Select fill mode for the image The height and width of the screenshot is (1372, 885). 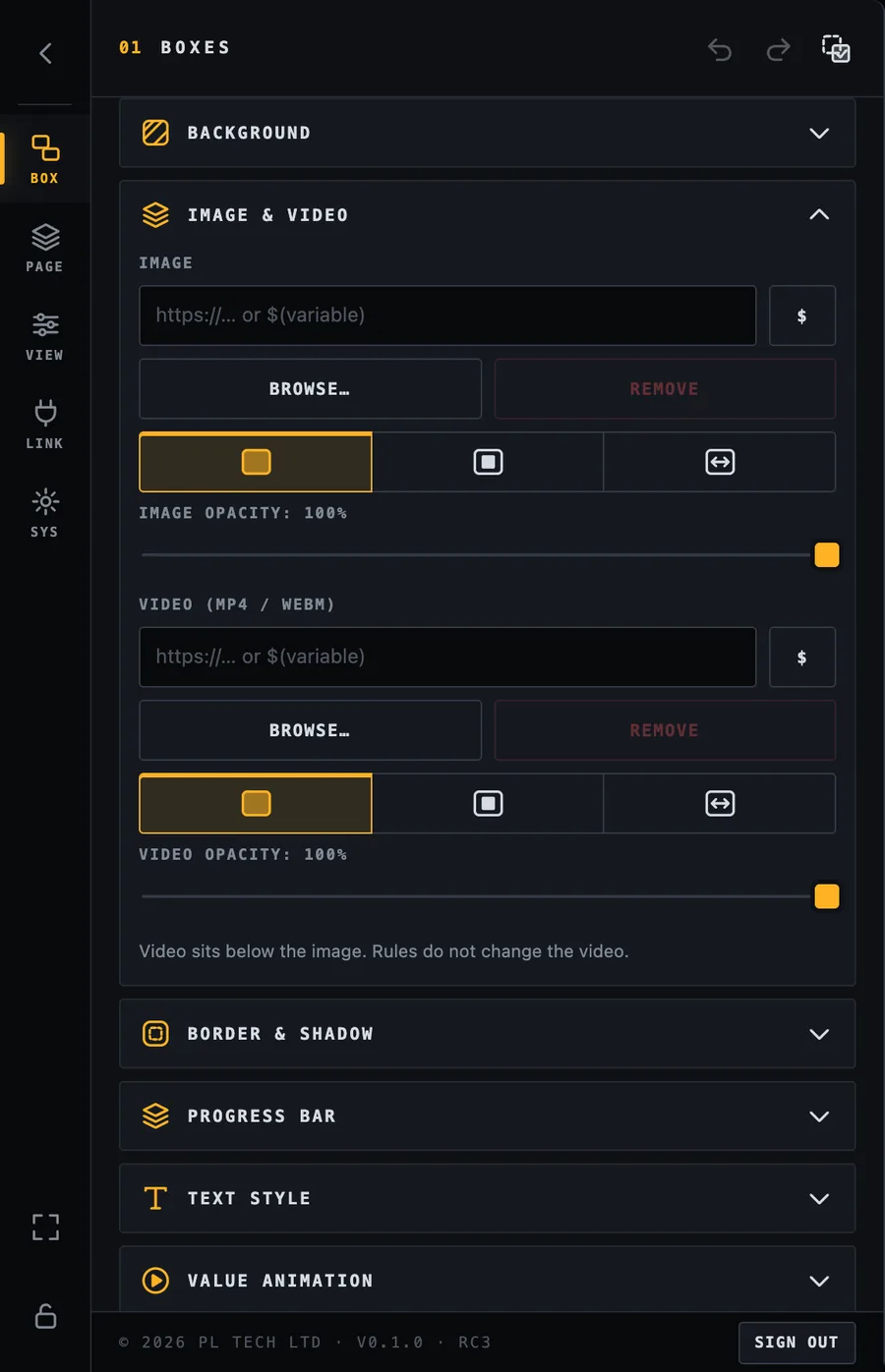click(x=256, y=462)
